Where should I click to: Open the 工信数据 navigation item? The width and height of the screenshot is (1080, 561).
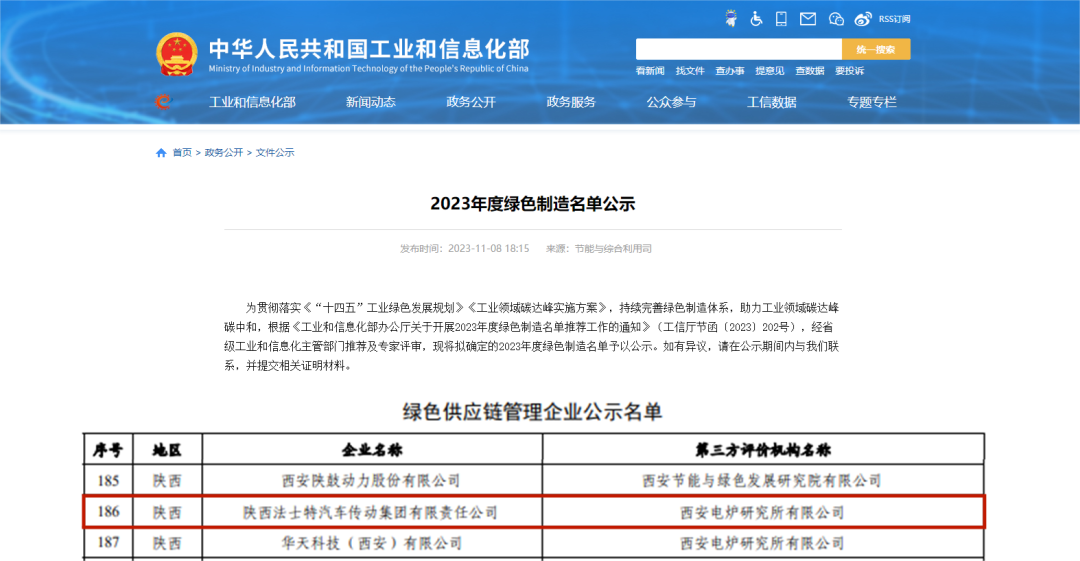click(x=771, y=102)
